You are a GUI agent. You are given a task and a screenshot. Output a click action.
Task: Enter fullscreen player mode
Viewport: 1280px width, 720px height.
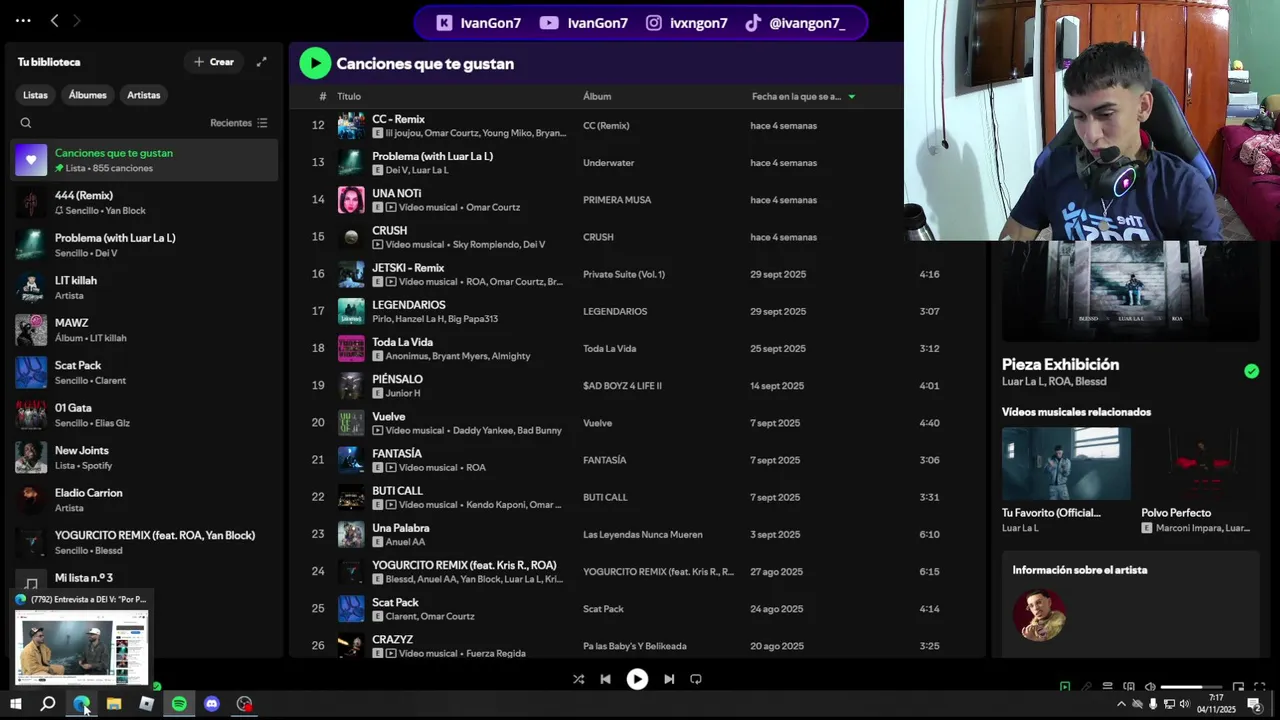[x=1259, y=687]
